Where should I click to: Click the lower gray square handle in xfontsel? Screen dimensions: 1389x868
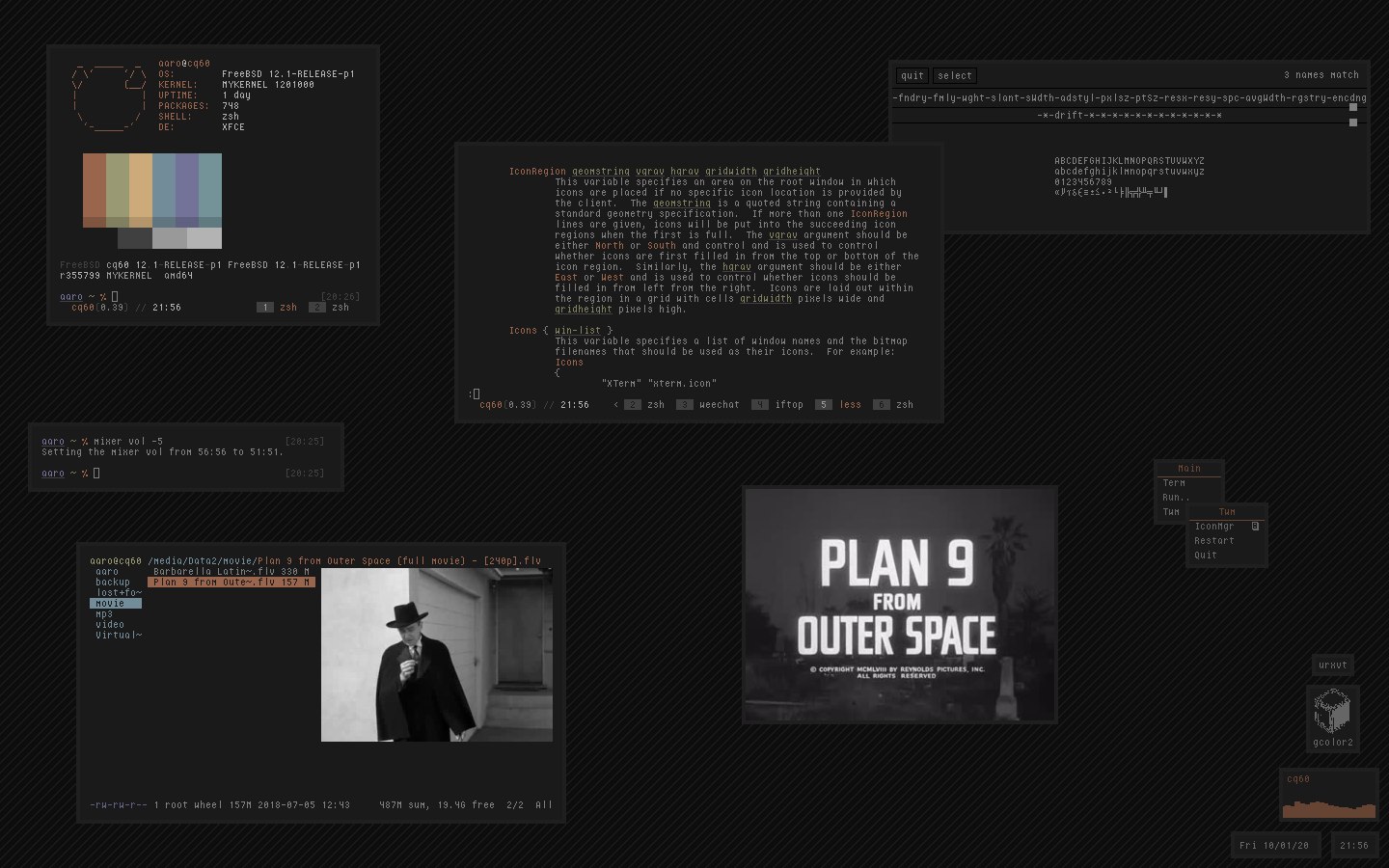1353,122
